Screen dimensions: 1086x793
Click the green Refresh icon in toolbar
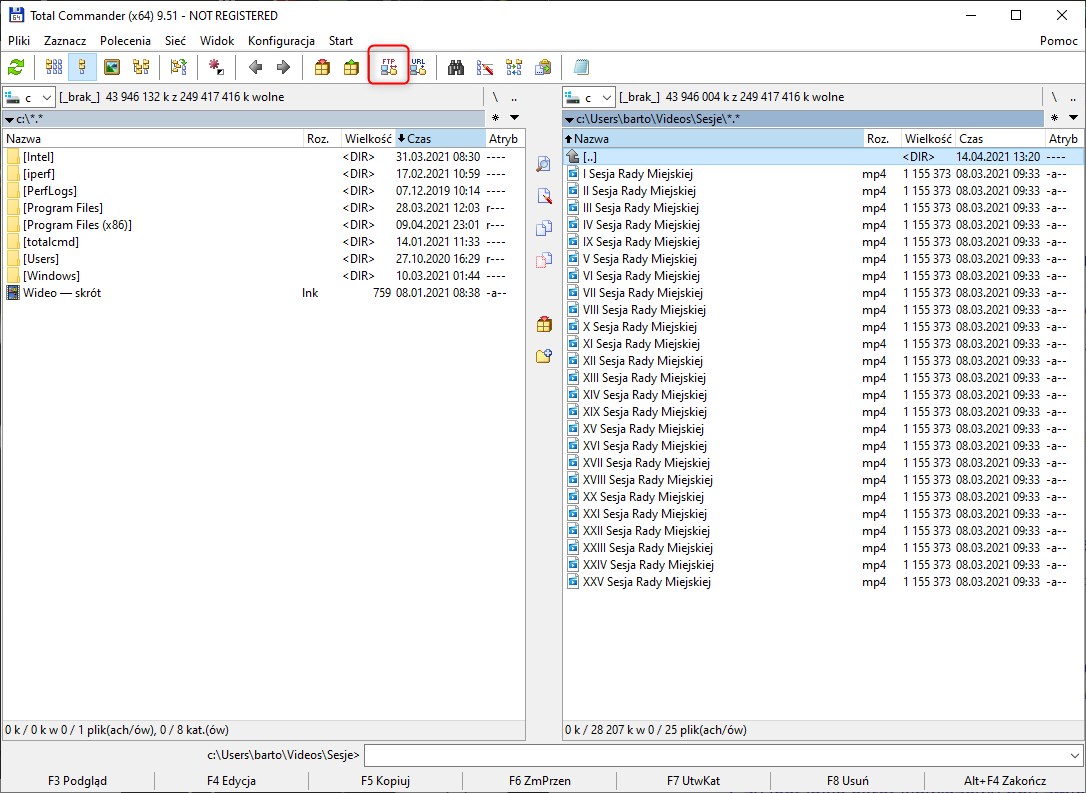coord(16,68)
